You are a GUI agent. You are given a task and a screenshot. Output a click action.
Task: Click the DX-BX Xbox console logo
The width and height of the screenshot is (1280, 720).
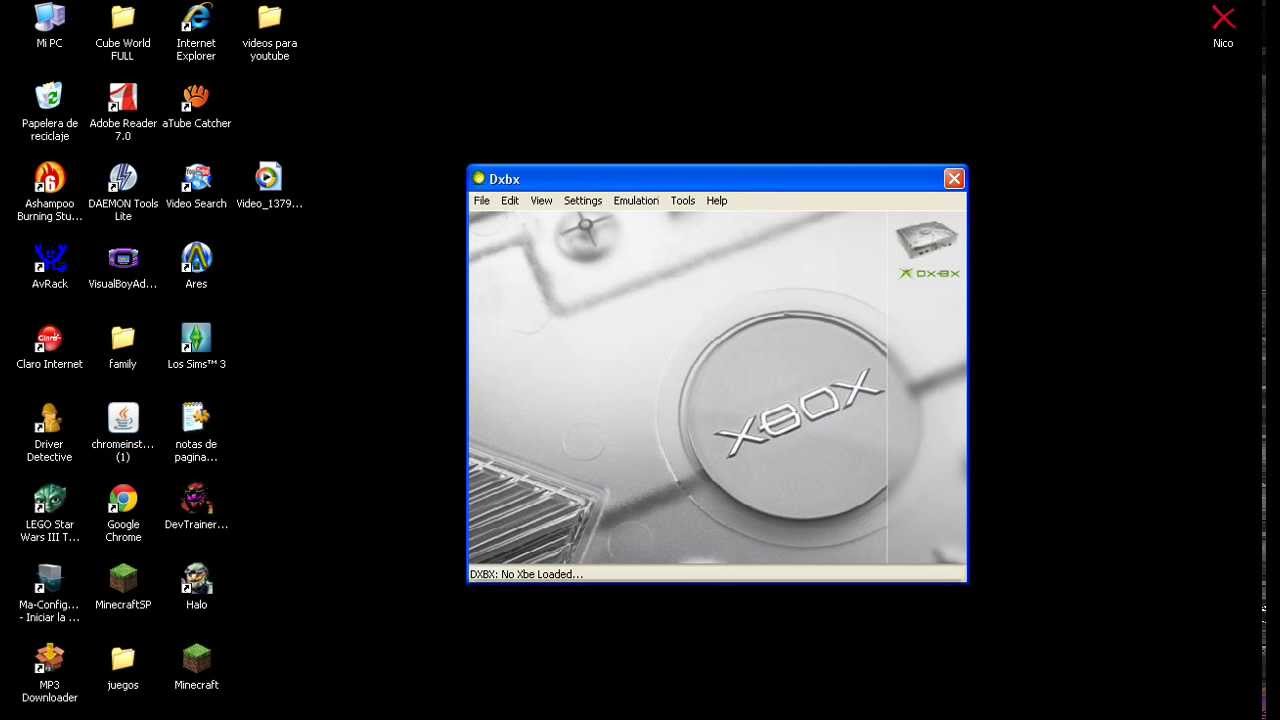(928, 250)
